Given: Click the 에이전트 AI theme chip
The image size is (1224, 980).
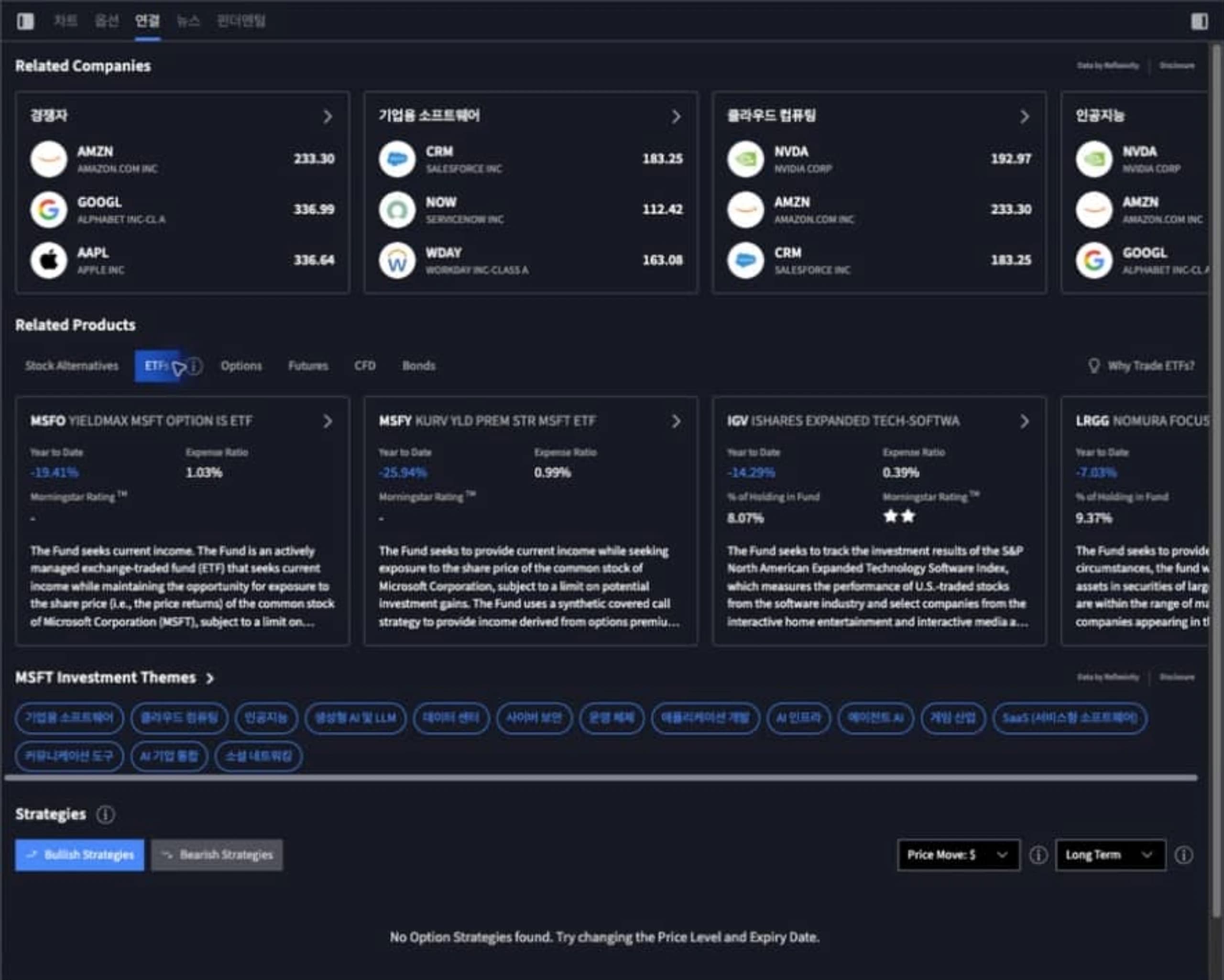Looking at the screenshot, I should (875, 718).
